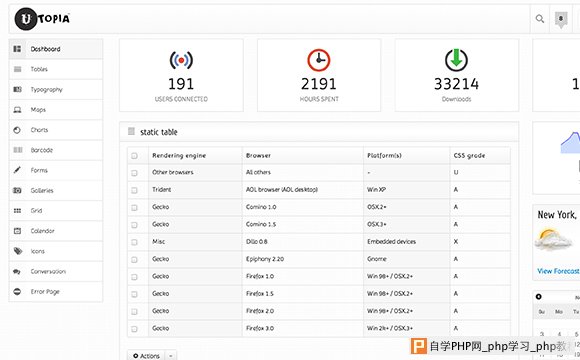The height and width of the screenshot is (360, 580).
Task: Click the hours spent clock icon
Action: (319, 60)
